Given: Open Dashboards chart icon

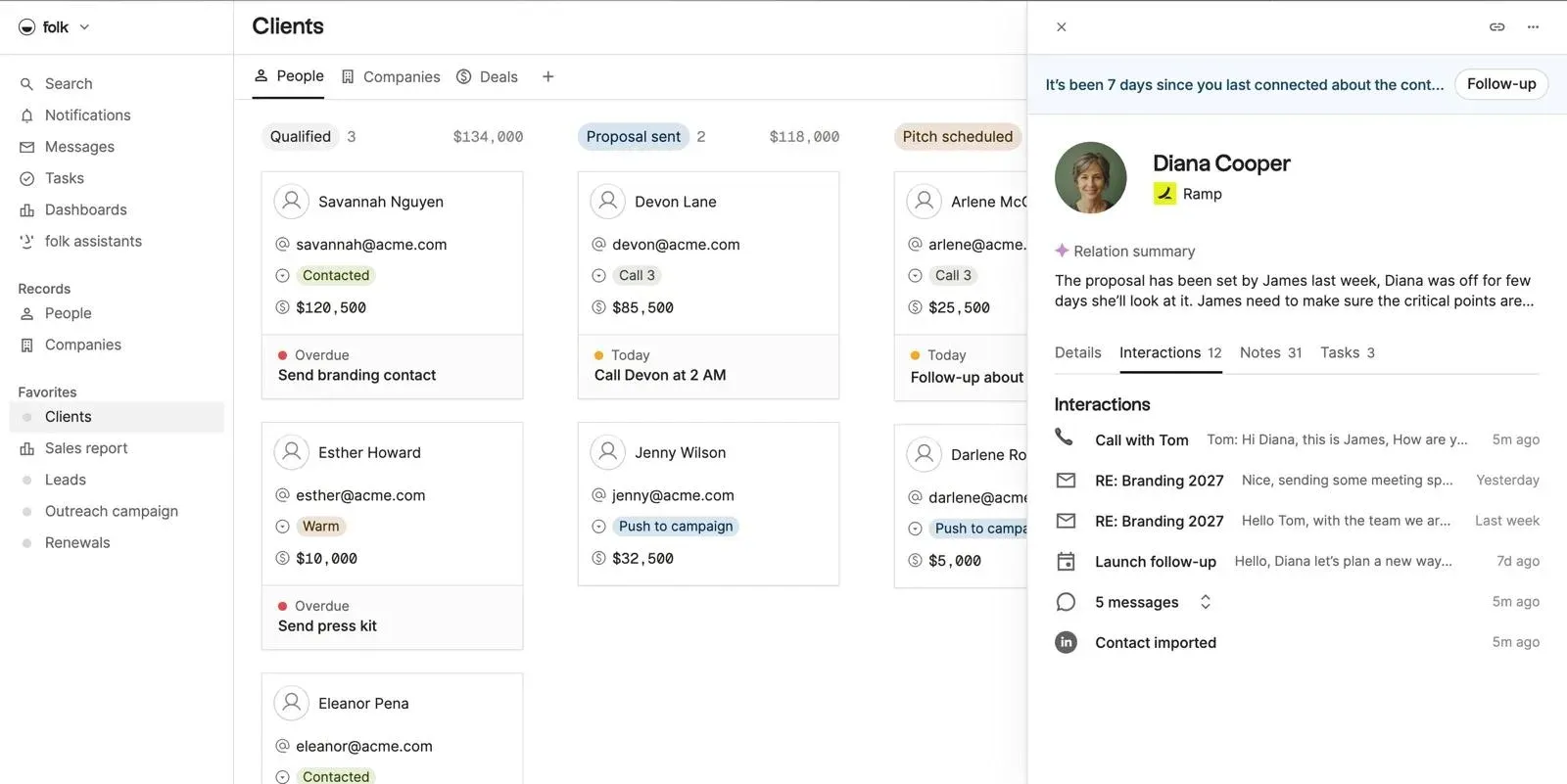Looking at the screenshot, I should [x=27, y=209].
